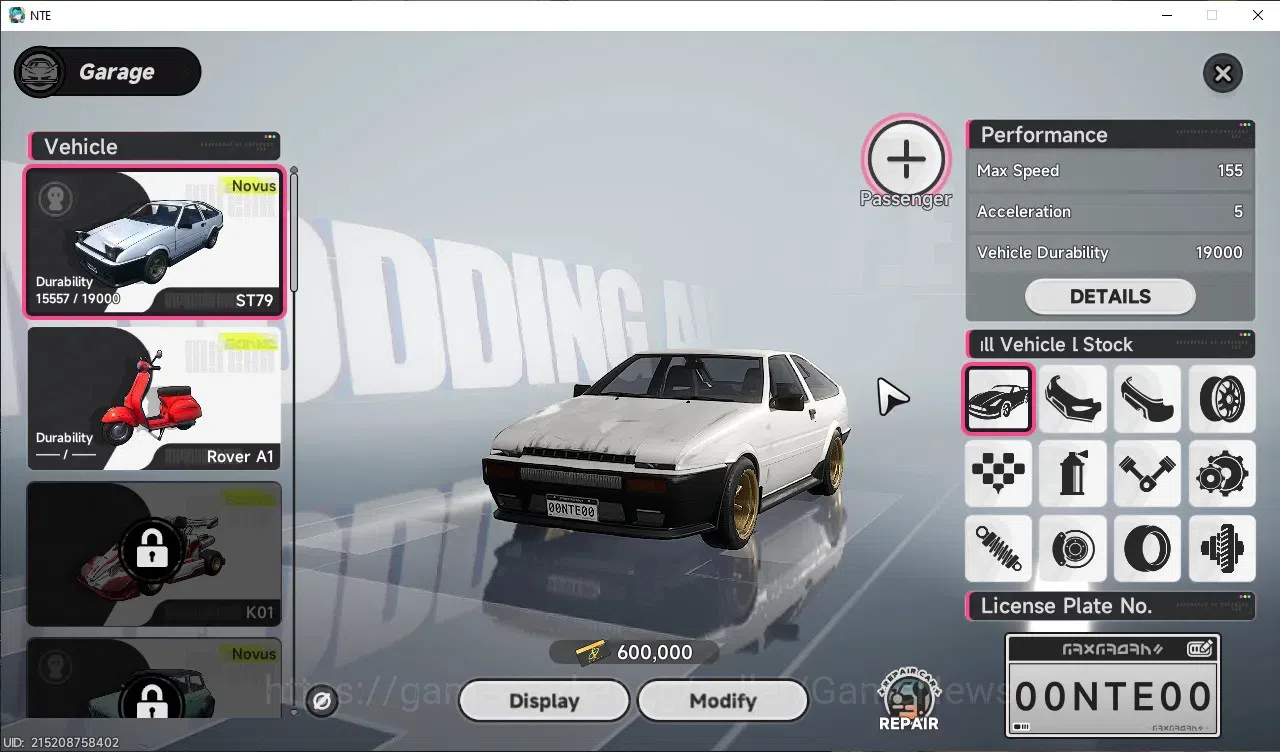Screen dimensions: 1280x752
Task: Click the Novus tag on ST79 card
Action: point(253,186)
